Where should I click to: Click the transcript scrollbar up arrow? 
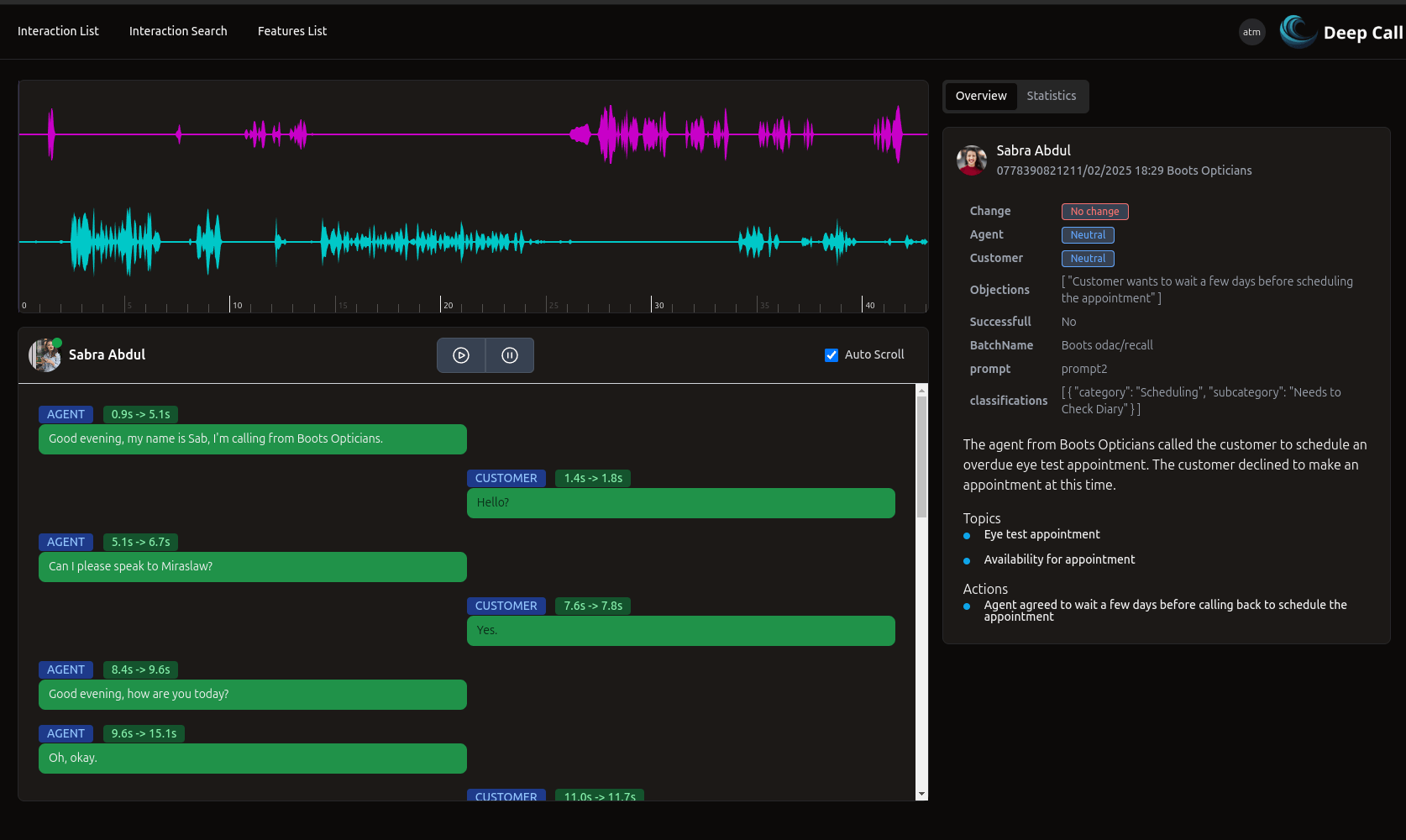tap(921, 391)
